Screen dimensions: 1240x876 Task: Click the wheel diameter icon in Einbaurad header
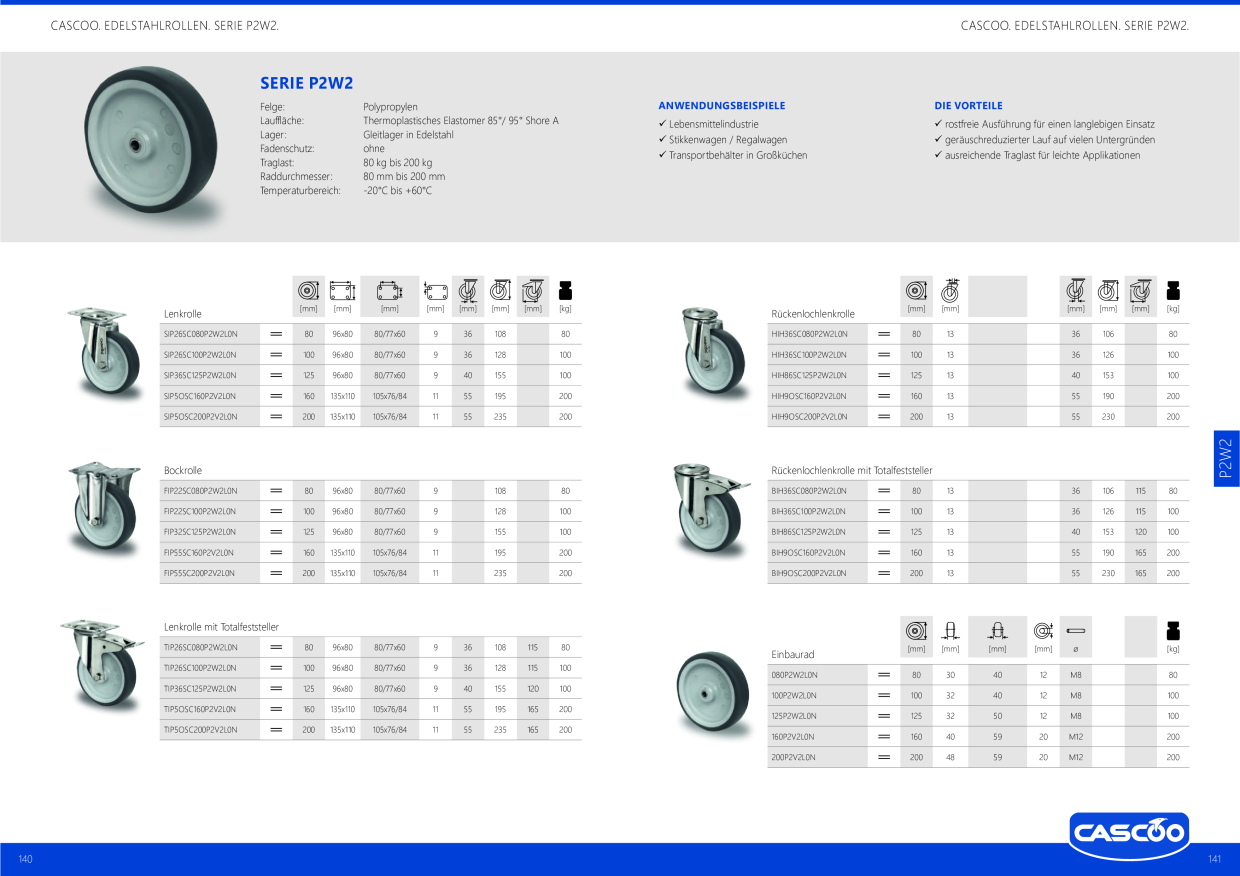click(x=916, y=630)
